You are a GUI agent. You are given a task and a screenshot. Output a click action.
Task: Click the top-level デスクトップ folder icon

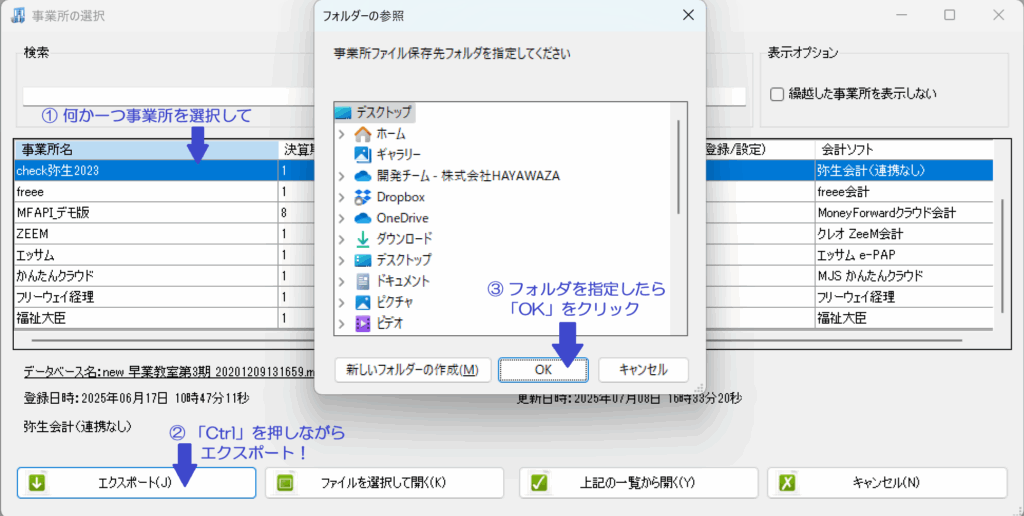click(344, 113)
